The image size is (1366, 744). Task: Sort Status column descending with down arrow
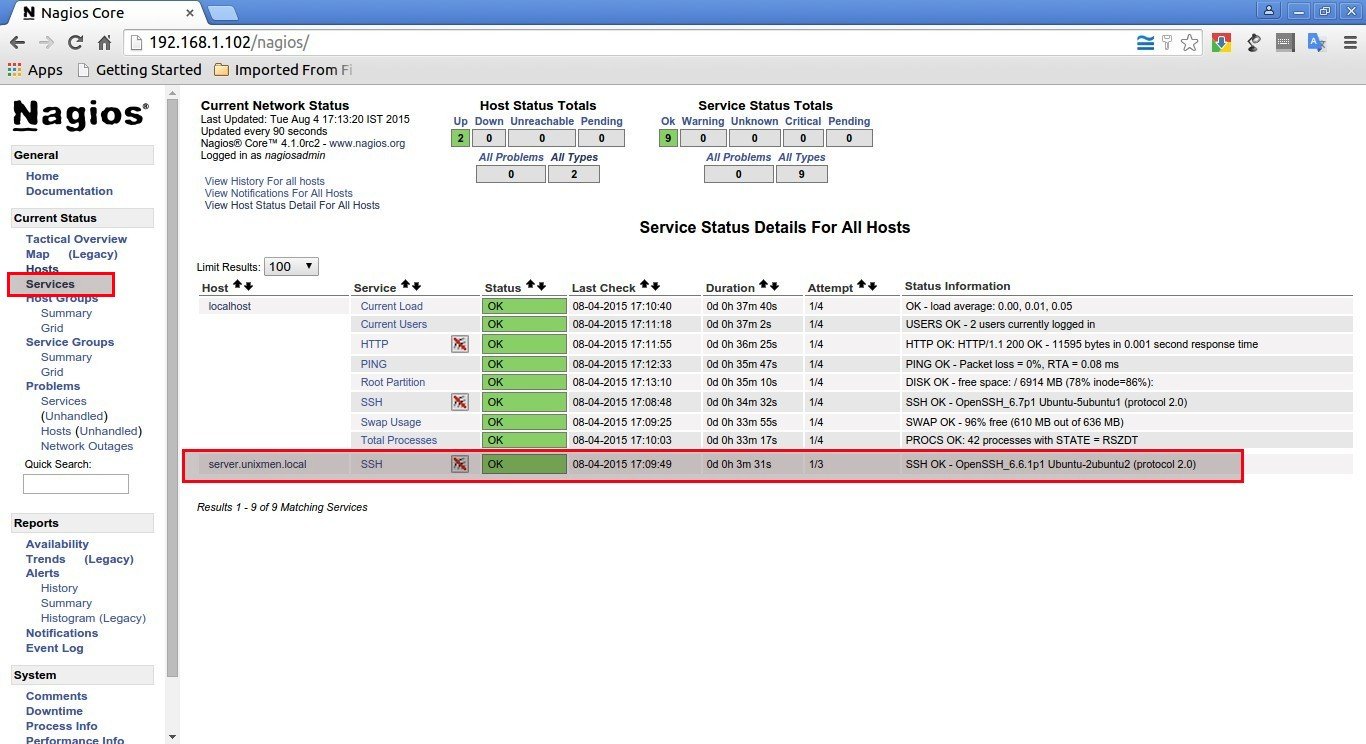541,286
